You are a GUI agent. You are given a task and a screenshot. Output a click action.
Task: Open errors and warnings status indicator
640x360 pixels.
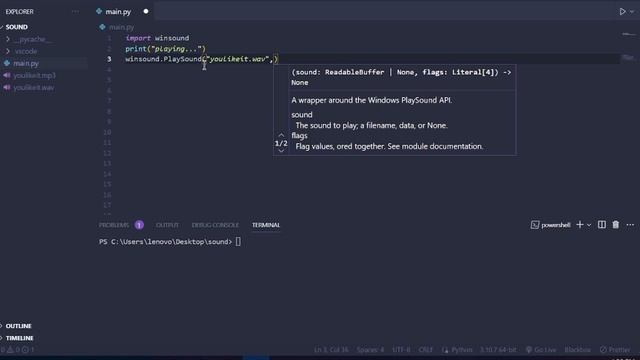point(17,350)
